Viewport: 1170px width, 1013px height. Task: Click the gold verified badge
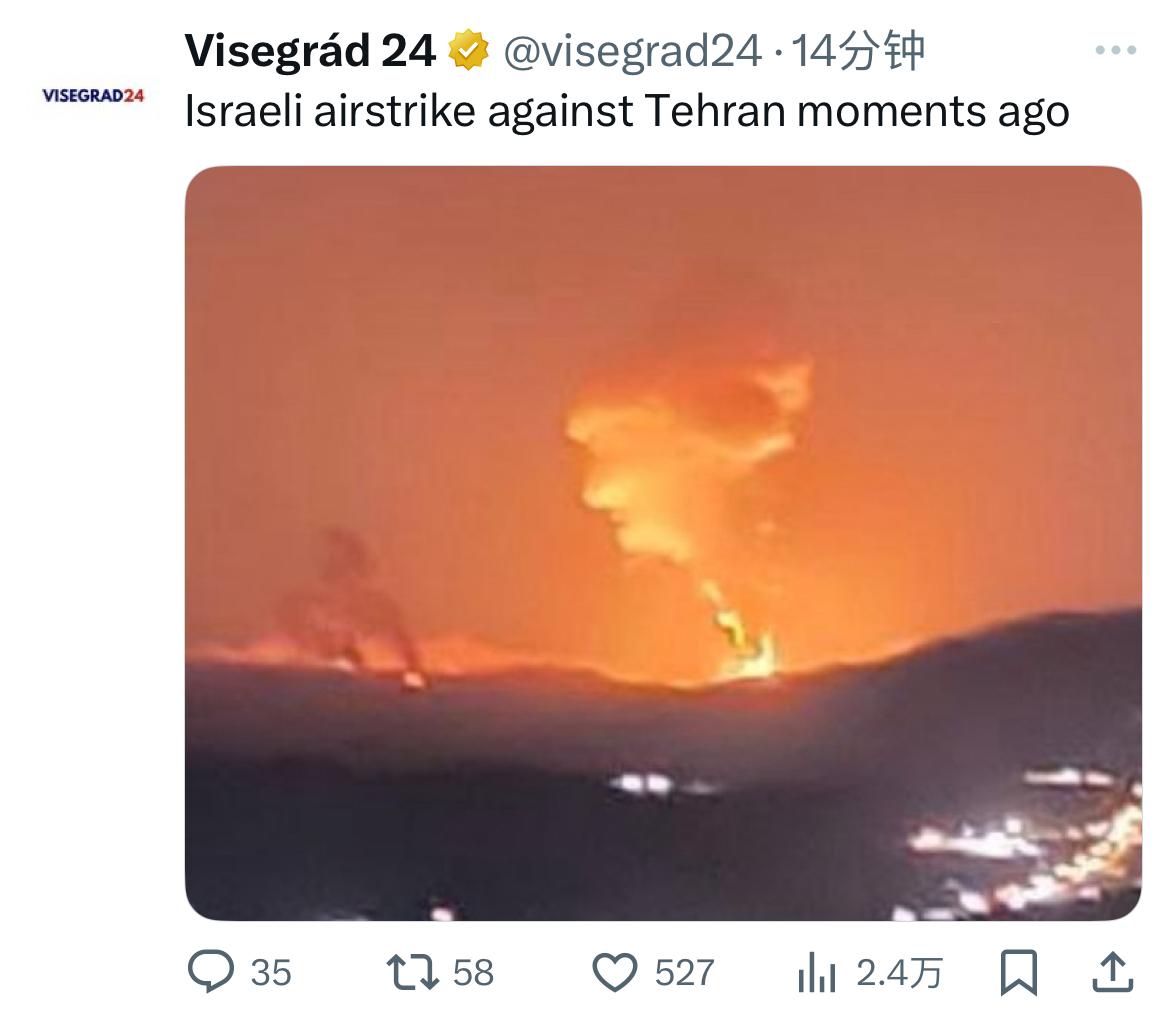pos(468,50)
